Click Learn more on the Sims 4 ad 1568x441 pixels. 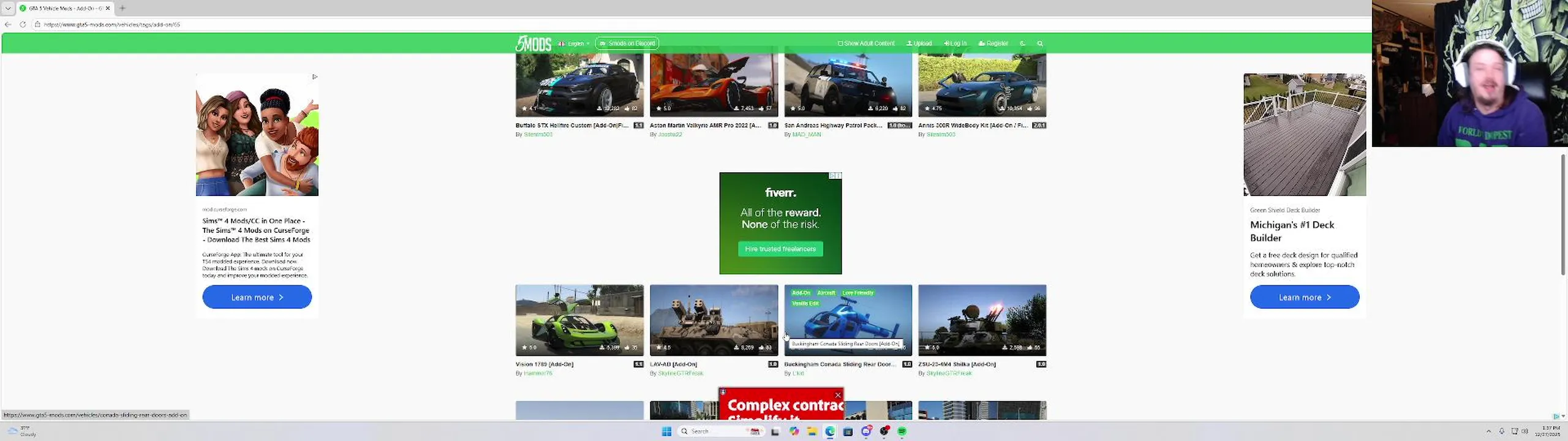[257, 297]
